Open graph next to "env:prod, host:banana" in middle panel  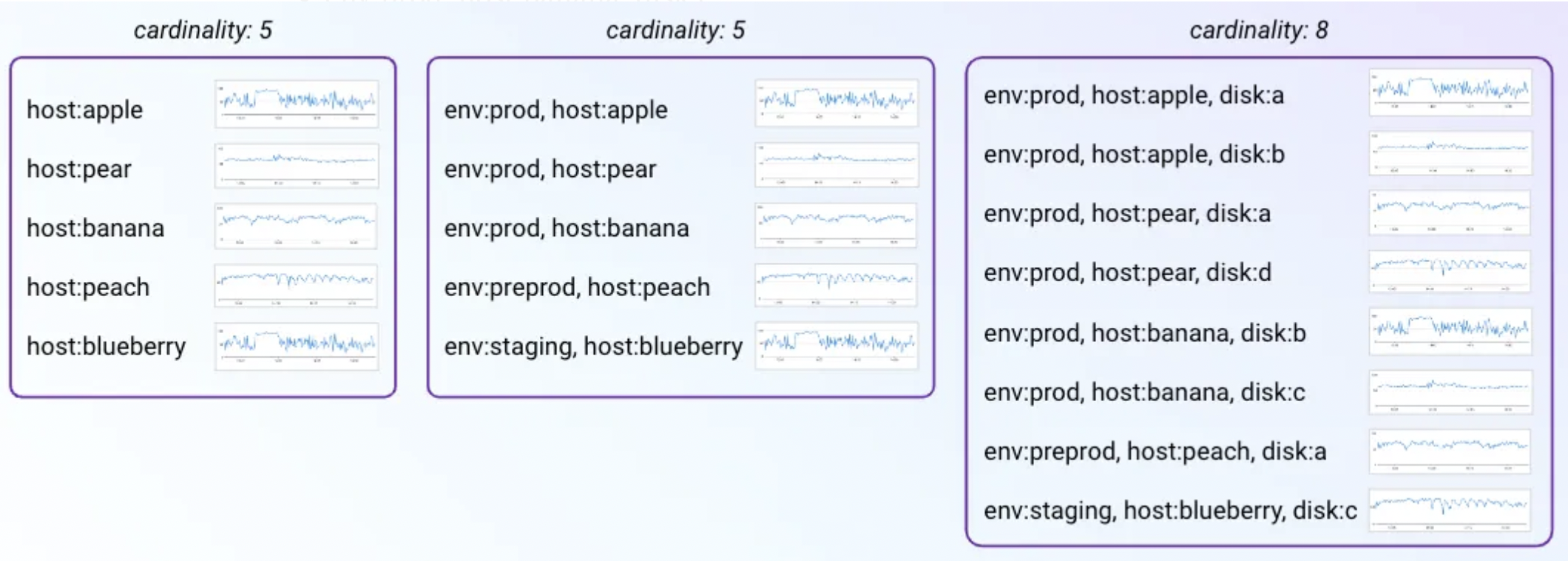click(x=836, y=225)
